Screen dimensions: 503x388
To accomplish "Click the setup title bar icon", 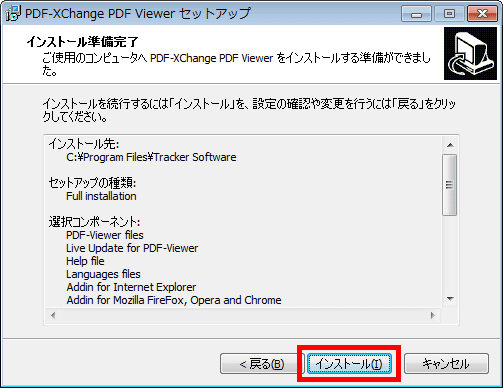I will coord(13,14).
